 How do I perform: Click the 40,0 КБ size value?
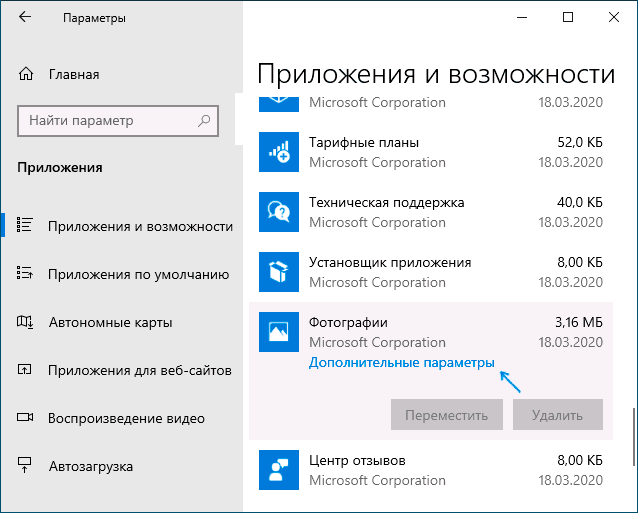coord(580,202)
